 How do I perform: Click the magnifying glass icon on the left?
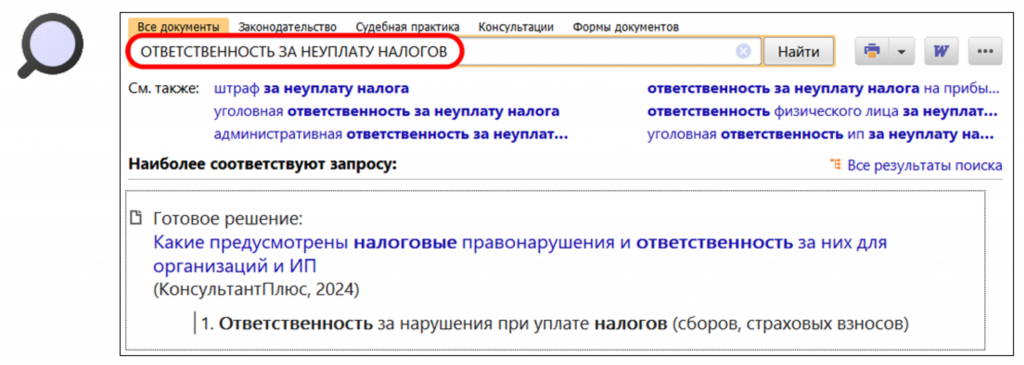pos(51,45)
